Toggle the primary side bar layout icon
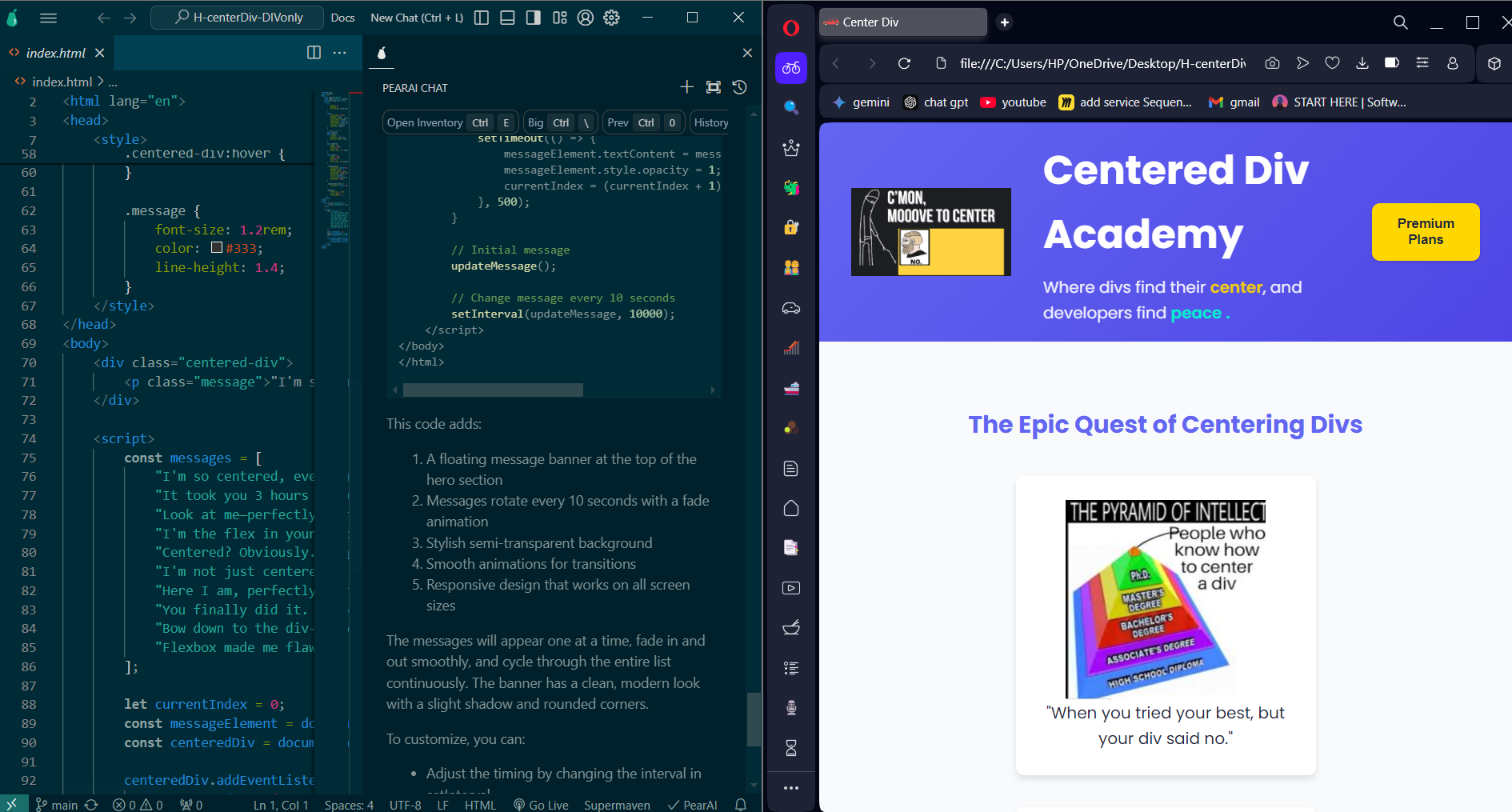 point(482,18)
